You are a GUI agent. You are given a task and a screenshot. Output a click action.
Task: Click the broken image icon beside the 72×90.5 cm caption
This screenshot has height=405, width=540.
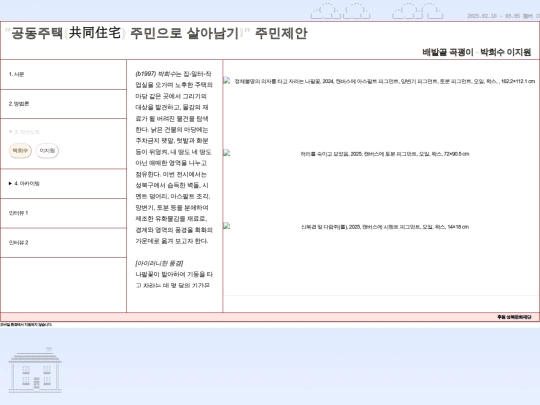pos(227,153)
